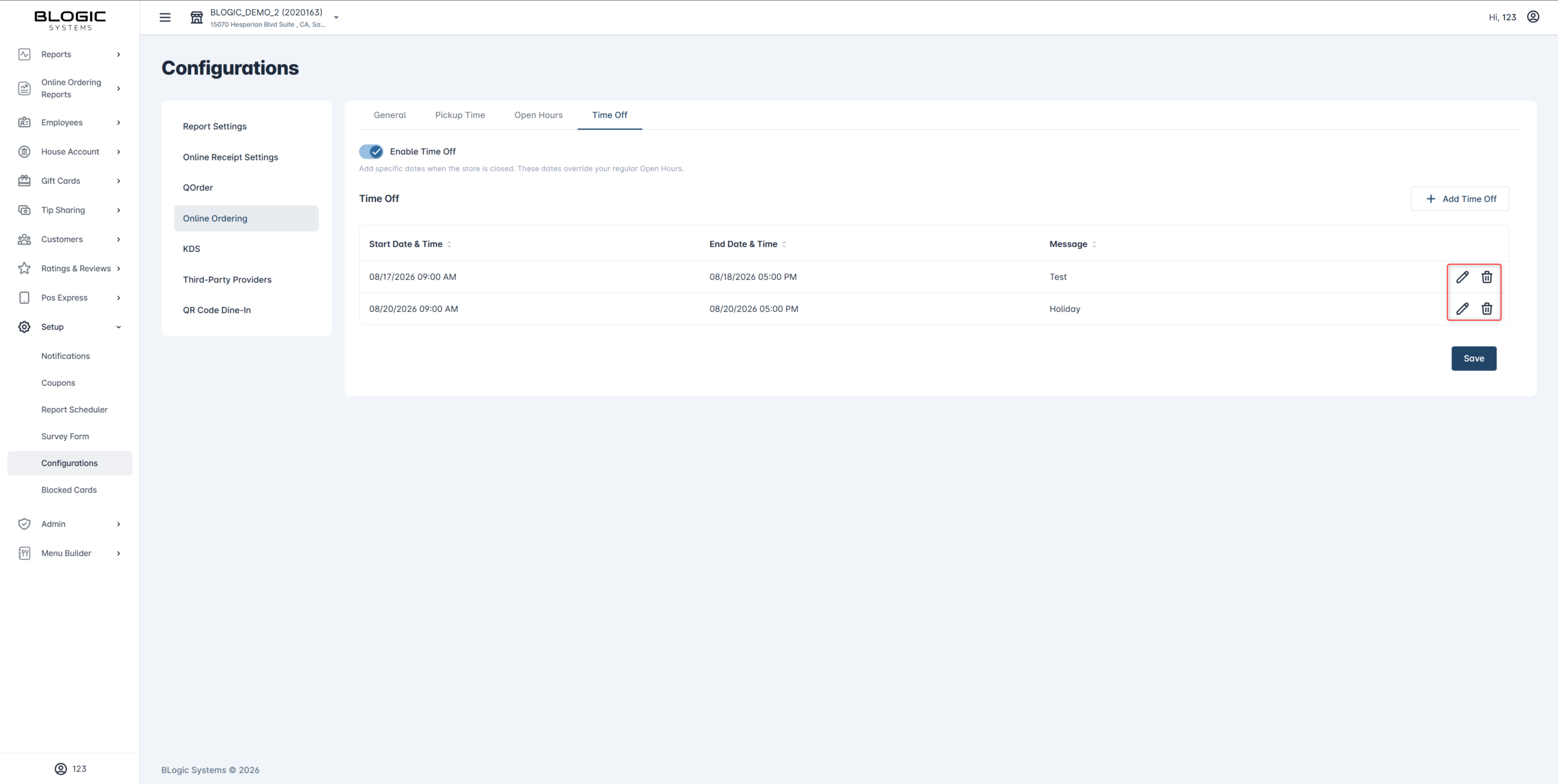Screen dimensions: 1558x784
Task: Click the account icon beside 123 at sidebar bottom
Action: 61,769
